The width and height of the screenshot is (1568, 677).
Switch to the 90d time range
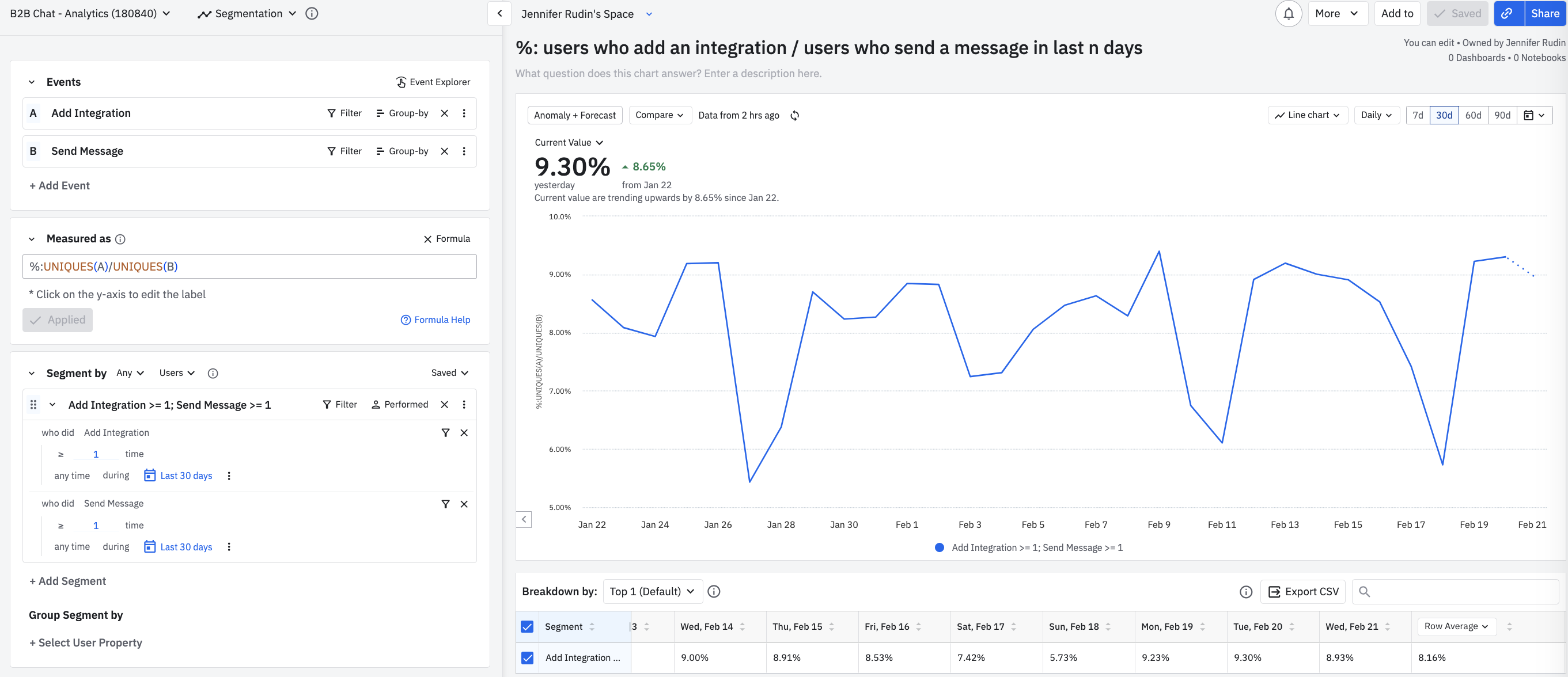(x=1502, y=115)
